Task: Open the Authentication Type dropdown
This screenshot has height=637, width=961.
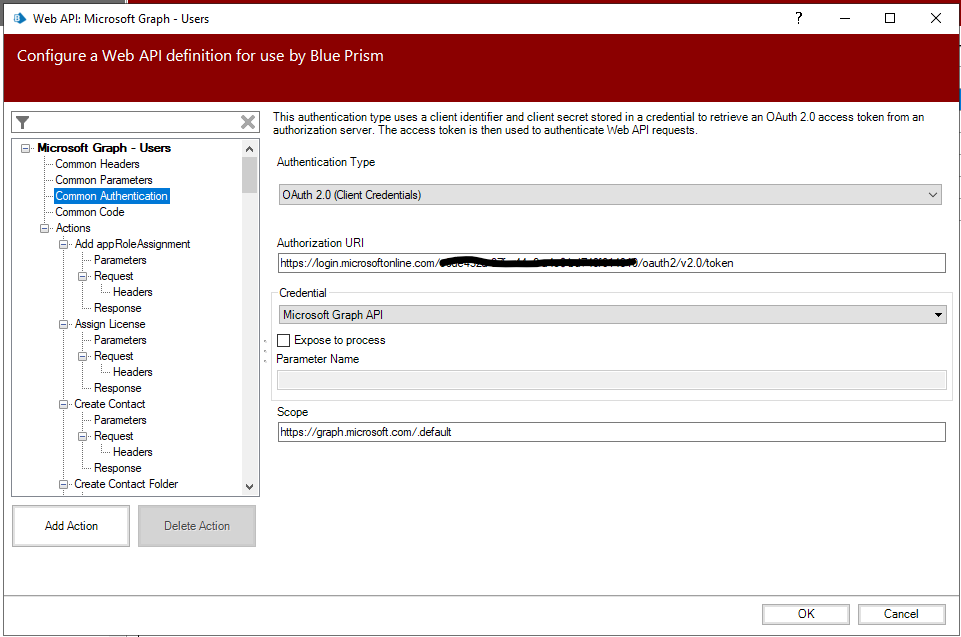Action: tap(609, 195)
